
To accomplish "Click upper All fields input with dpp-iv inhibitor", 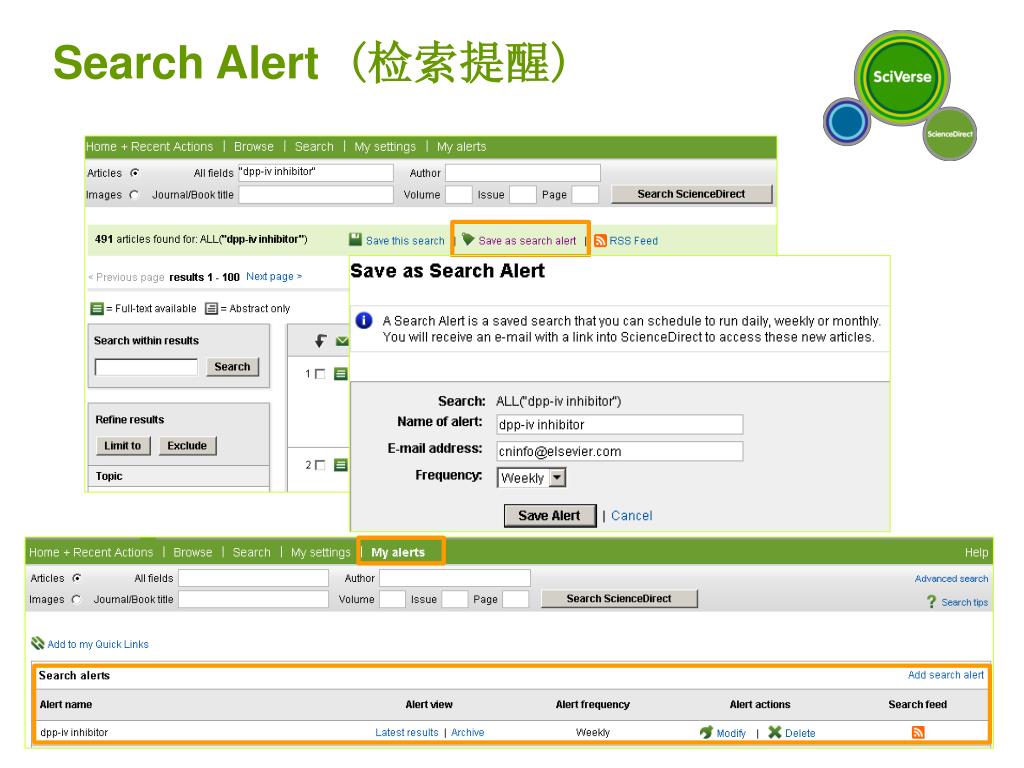I will coord(315,172).
